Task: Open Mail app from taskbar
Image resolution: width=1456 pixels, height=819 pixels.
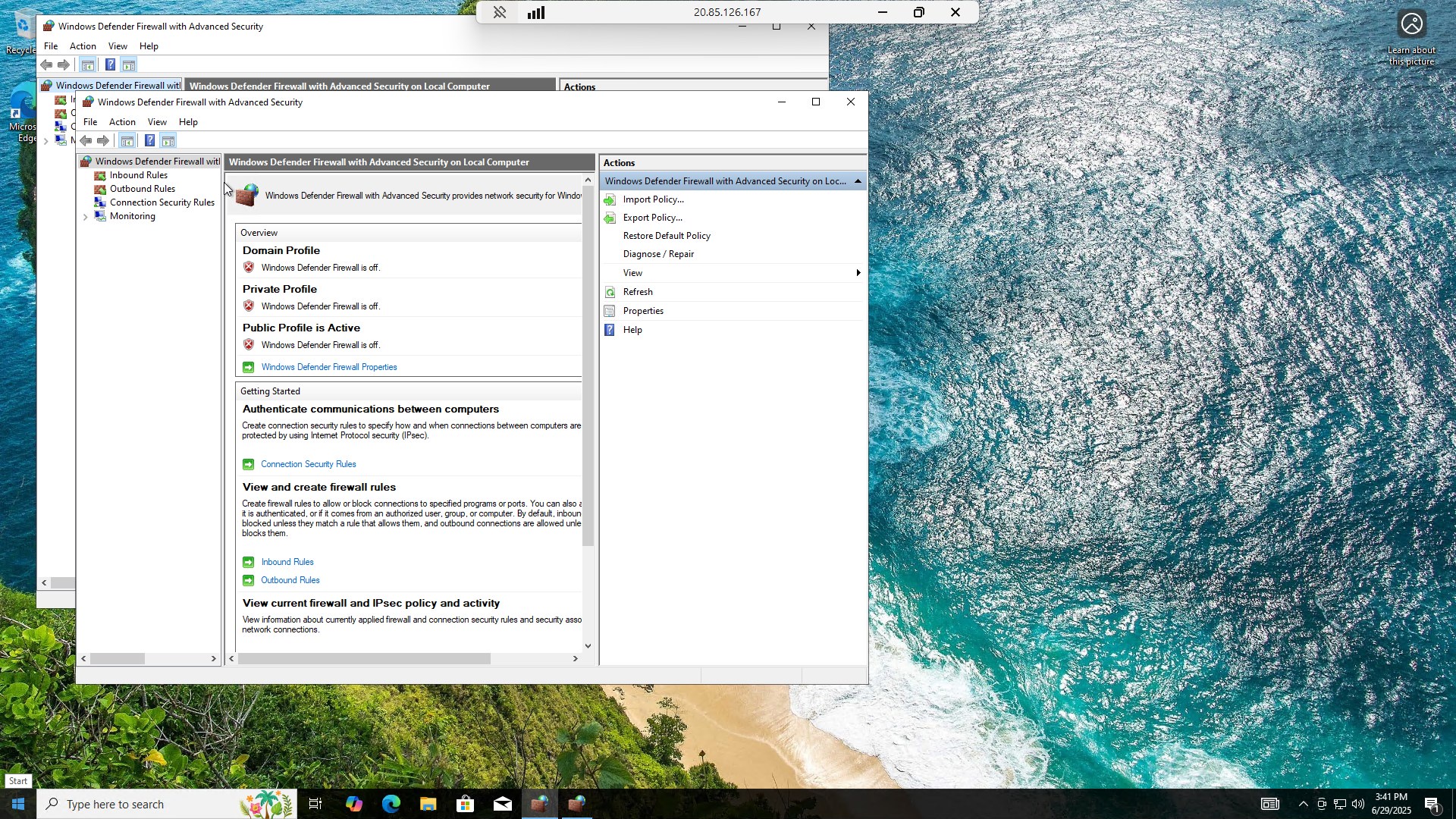Action: 503,804
